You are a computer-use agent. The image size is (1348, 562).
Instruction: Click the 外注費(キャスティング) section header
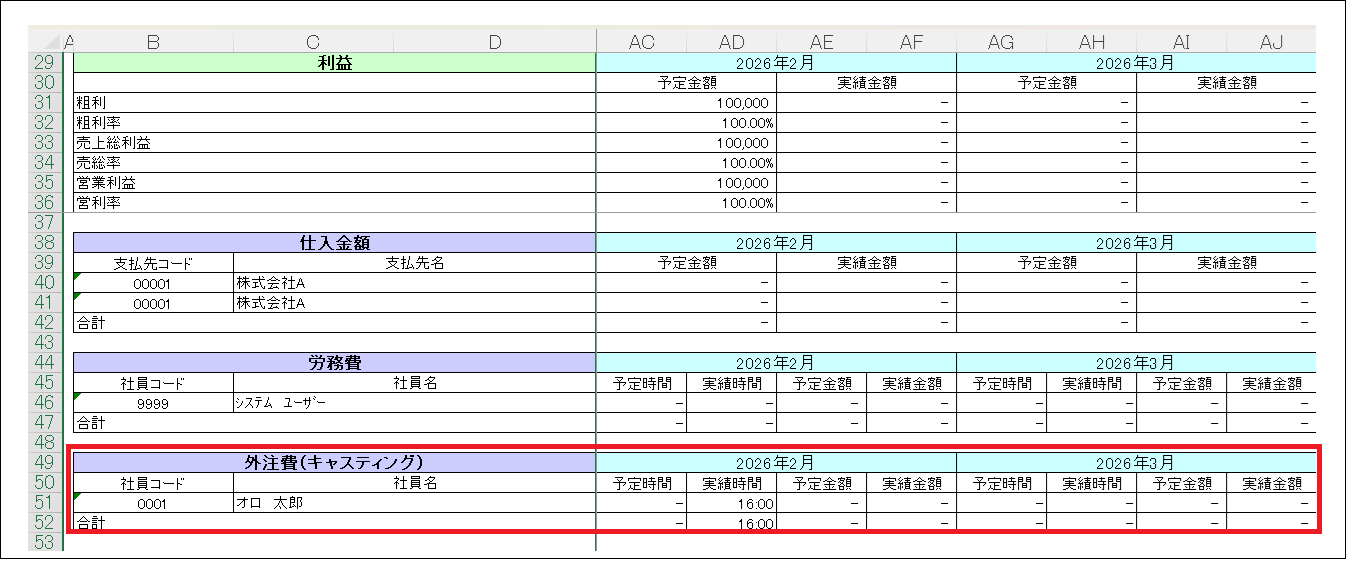[x=334, y=462]
